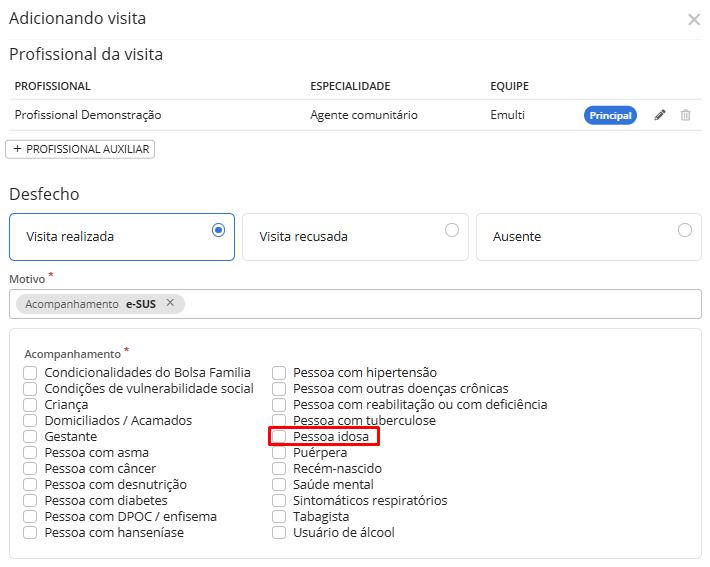This screenshot has width=710, height=567.
Task: Check Condições de vulnerabilidade social
Action: pyautogui.click(x=30, y=389)
